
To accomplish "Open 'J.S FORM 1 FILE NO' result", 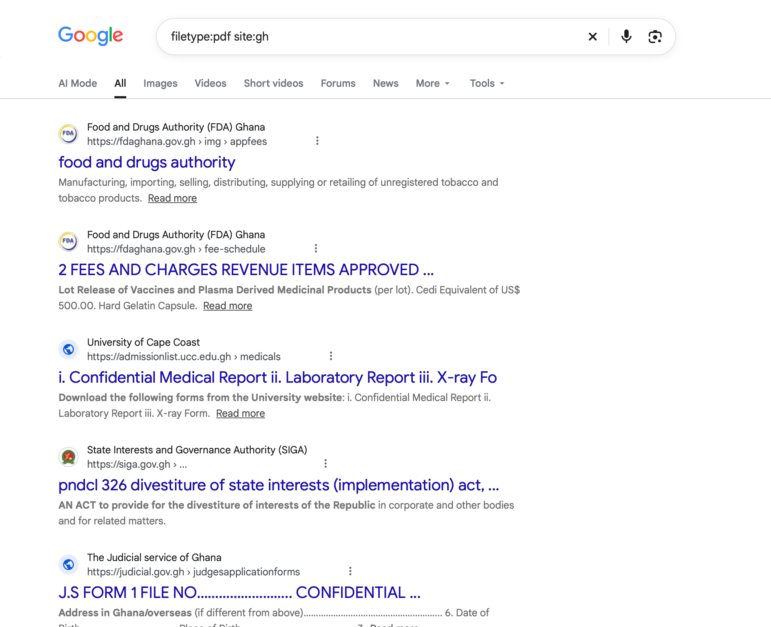I will (239, 593).
